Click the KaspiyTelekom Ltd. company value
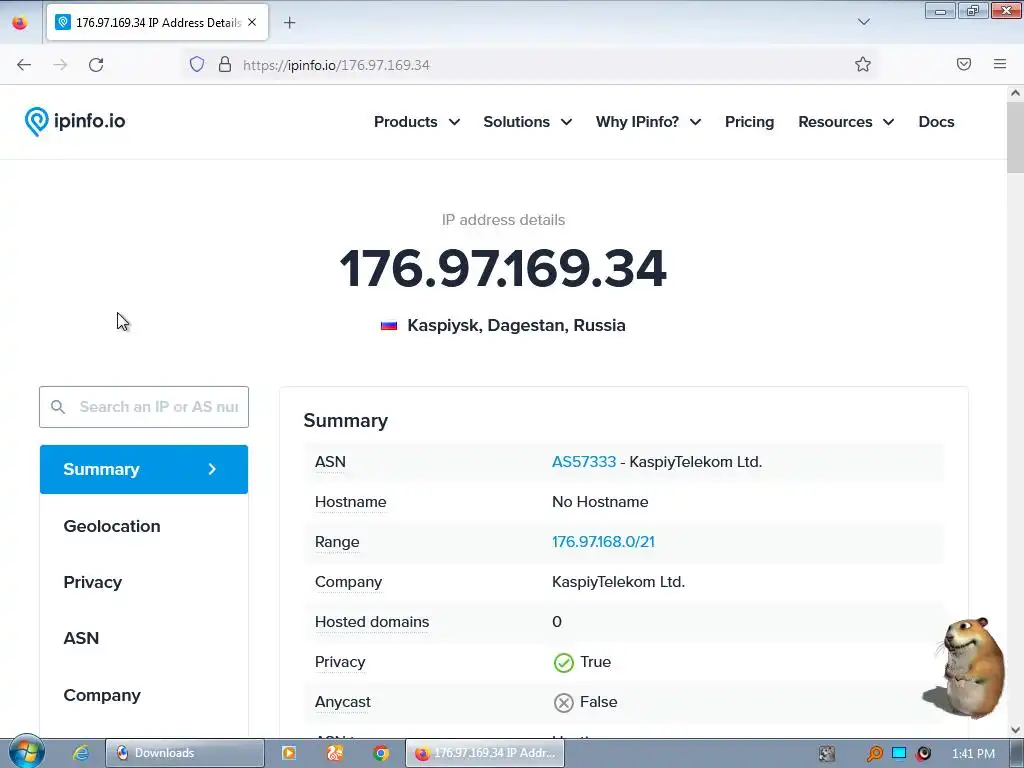The image size is (1024, 768). [618, 582]
